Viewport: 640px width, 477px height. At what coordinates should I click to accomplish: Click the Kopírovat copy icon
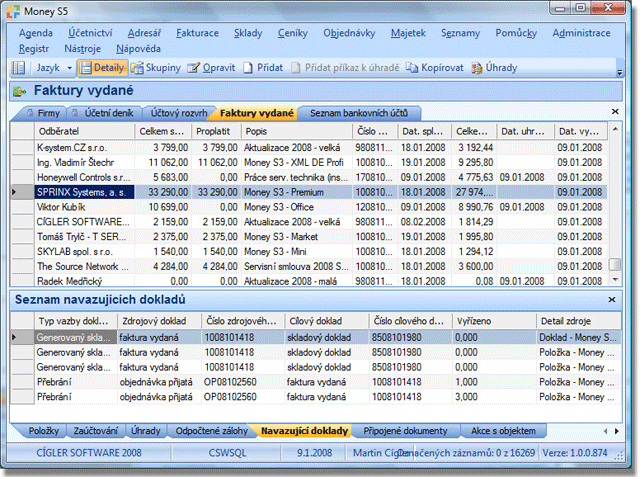[x=412, y=68]
